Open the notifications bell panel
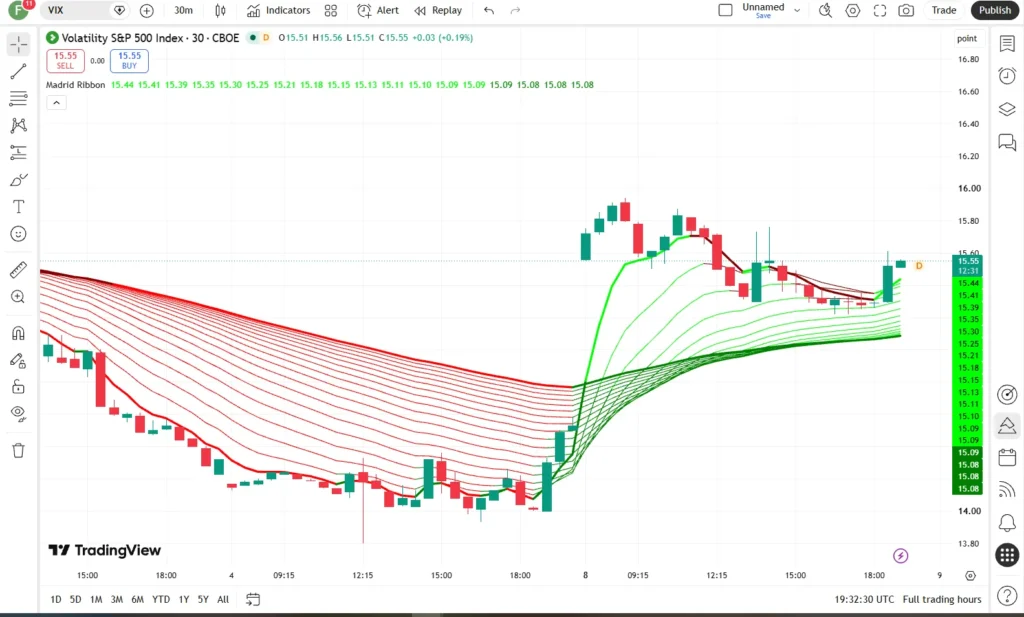The image size is (1024, 617). tap(1007, 522)
